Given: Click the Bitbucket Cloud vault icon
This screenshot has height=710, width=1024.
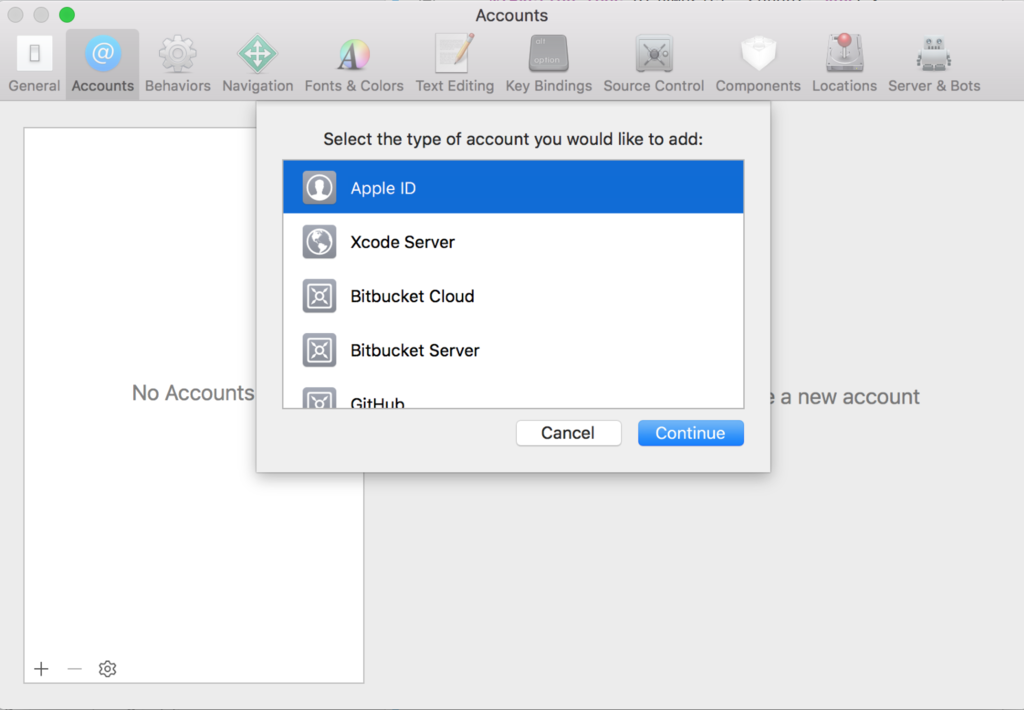Looking at the screenshot, I should [x=319, y=296].
